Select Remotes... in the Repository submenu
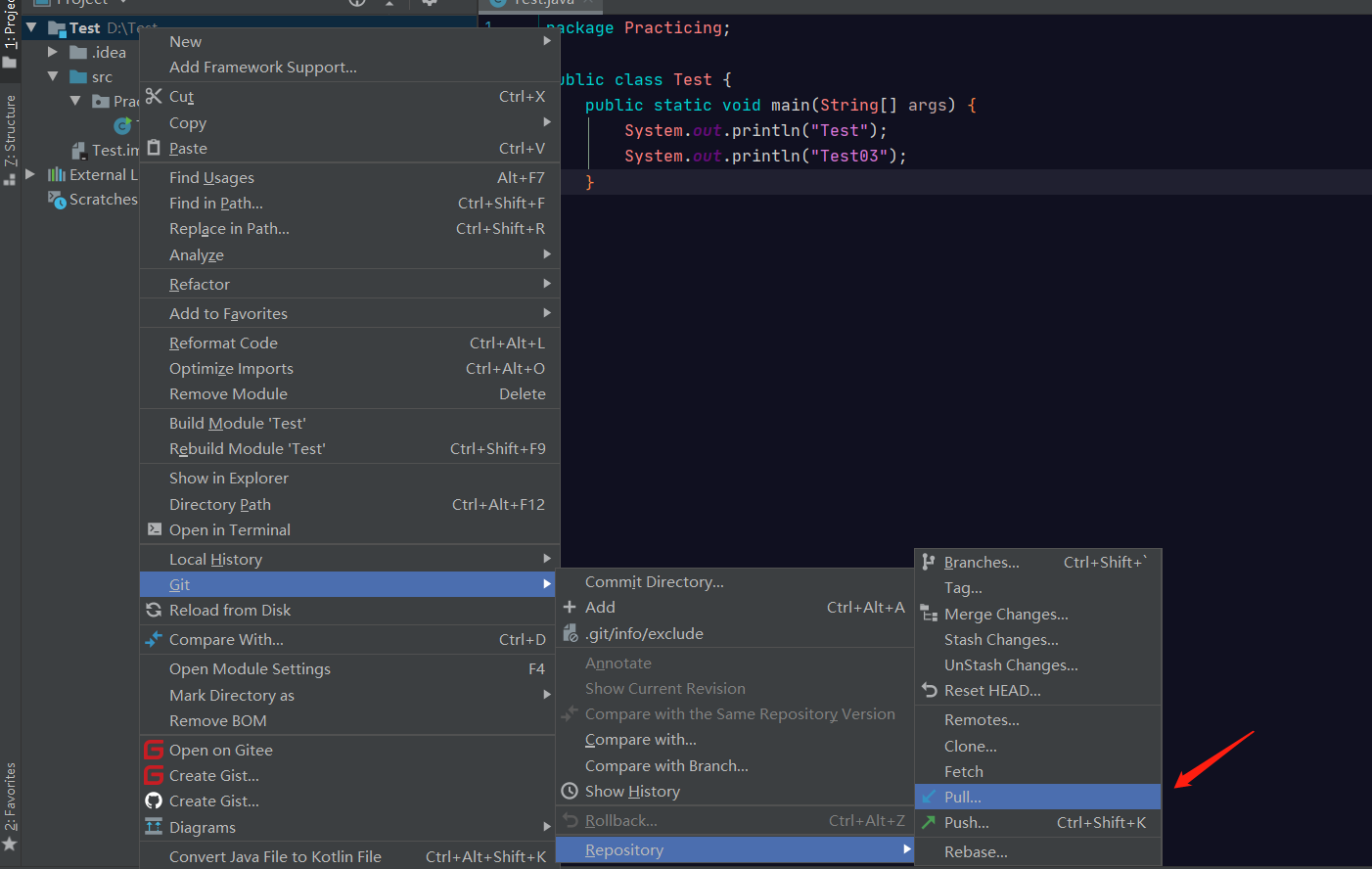The image size is (1372, 869). 1038,719
